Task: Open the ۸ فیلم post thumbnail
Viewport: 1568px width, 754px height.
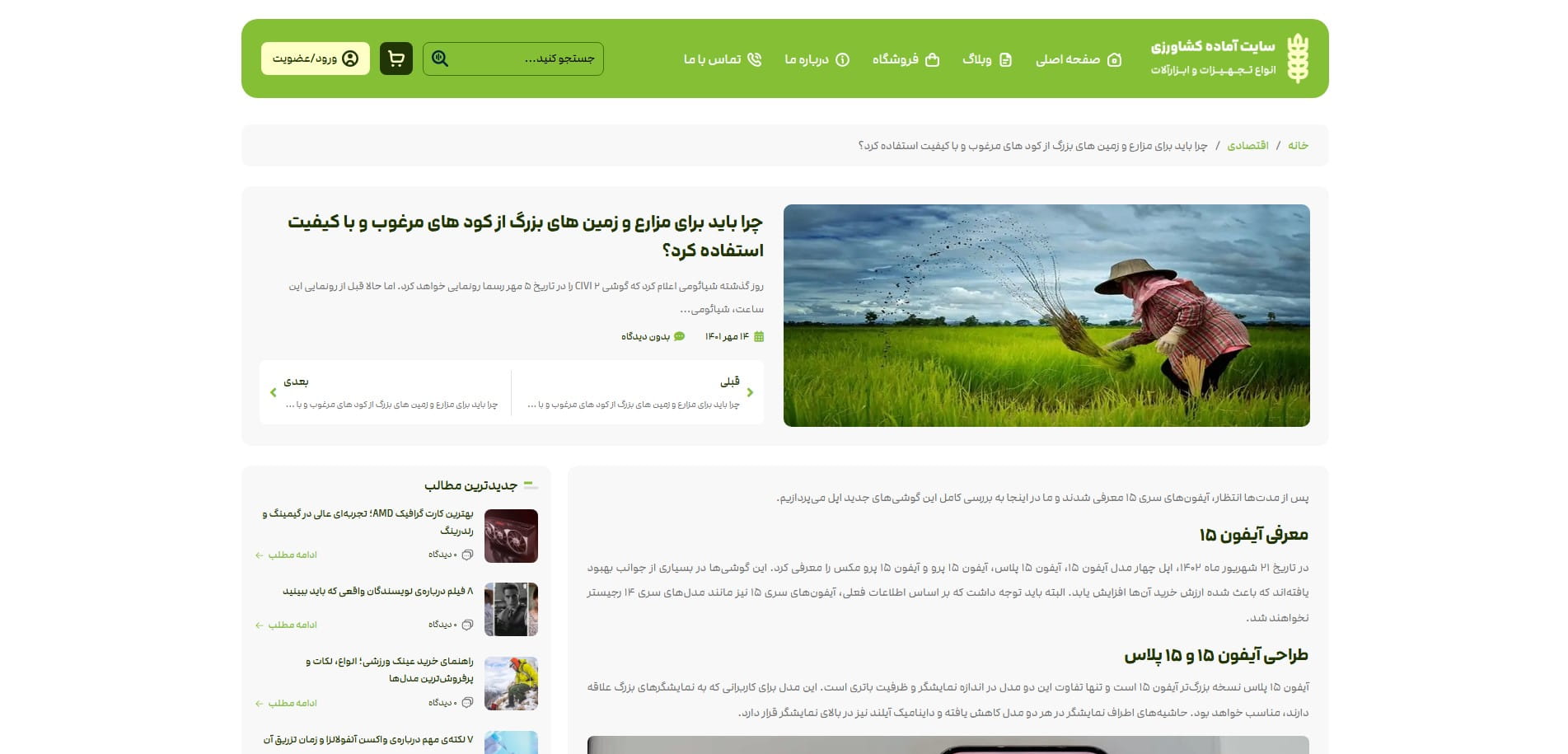Action: click(x=511, y=610)
